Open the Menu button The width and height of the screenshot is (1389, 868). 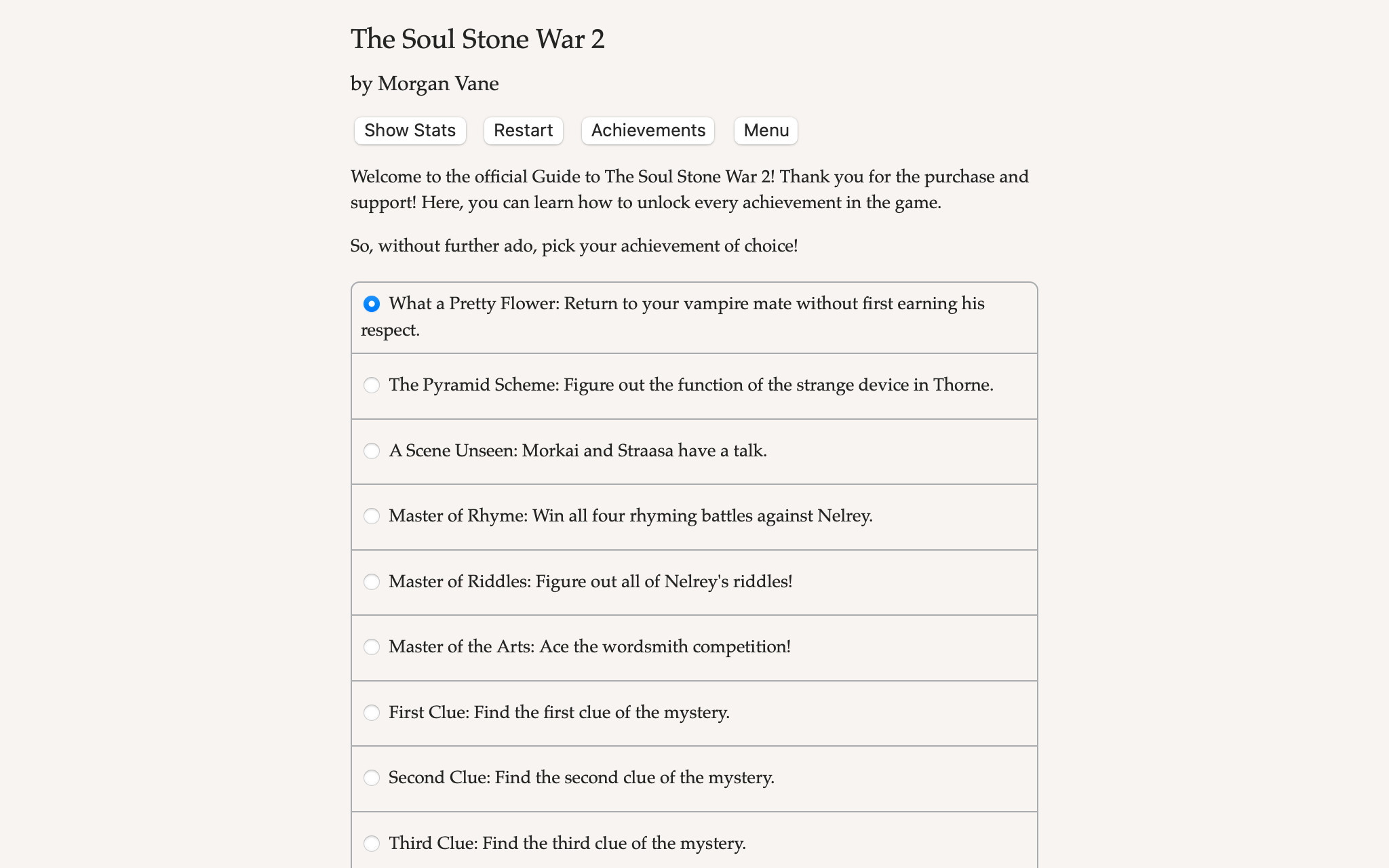point(766,130)
